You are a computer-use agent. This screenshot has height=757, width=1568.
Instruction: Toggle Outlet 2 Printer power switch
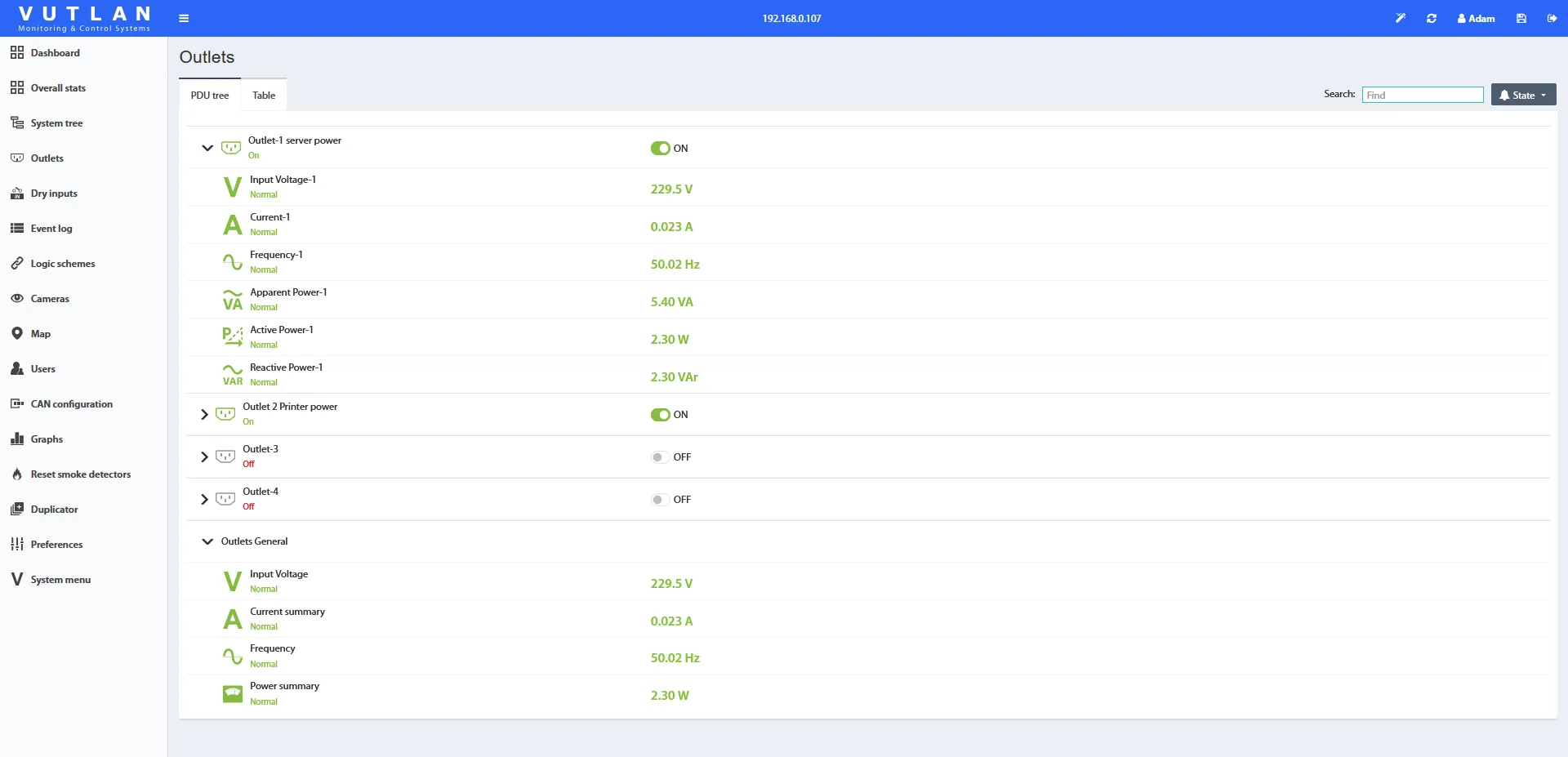(660, 415)
